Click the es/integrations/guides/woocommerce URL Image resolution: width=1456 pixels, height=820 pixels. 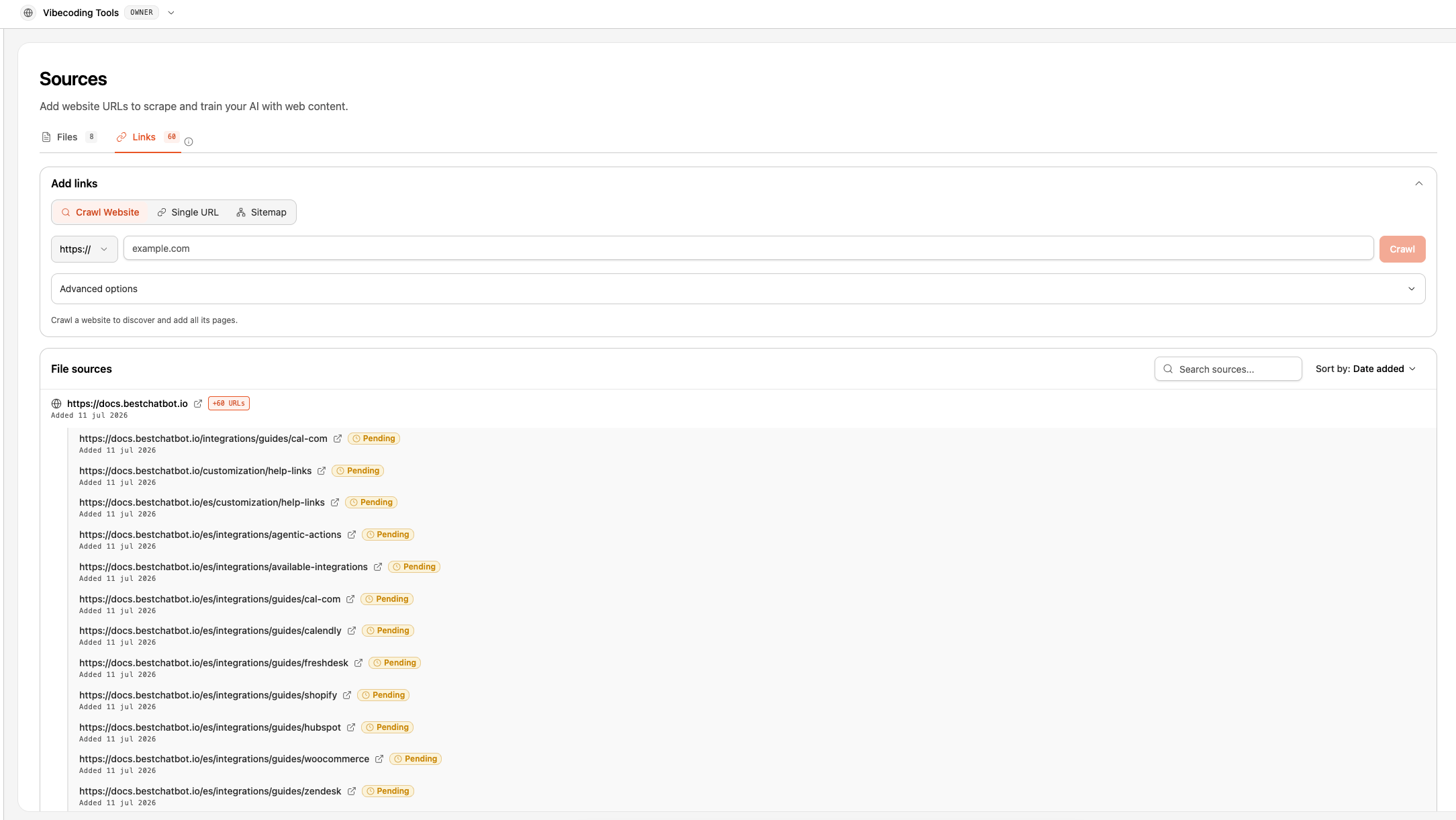click(x=224, y=759)
